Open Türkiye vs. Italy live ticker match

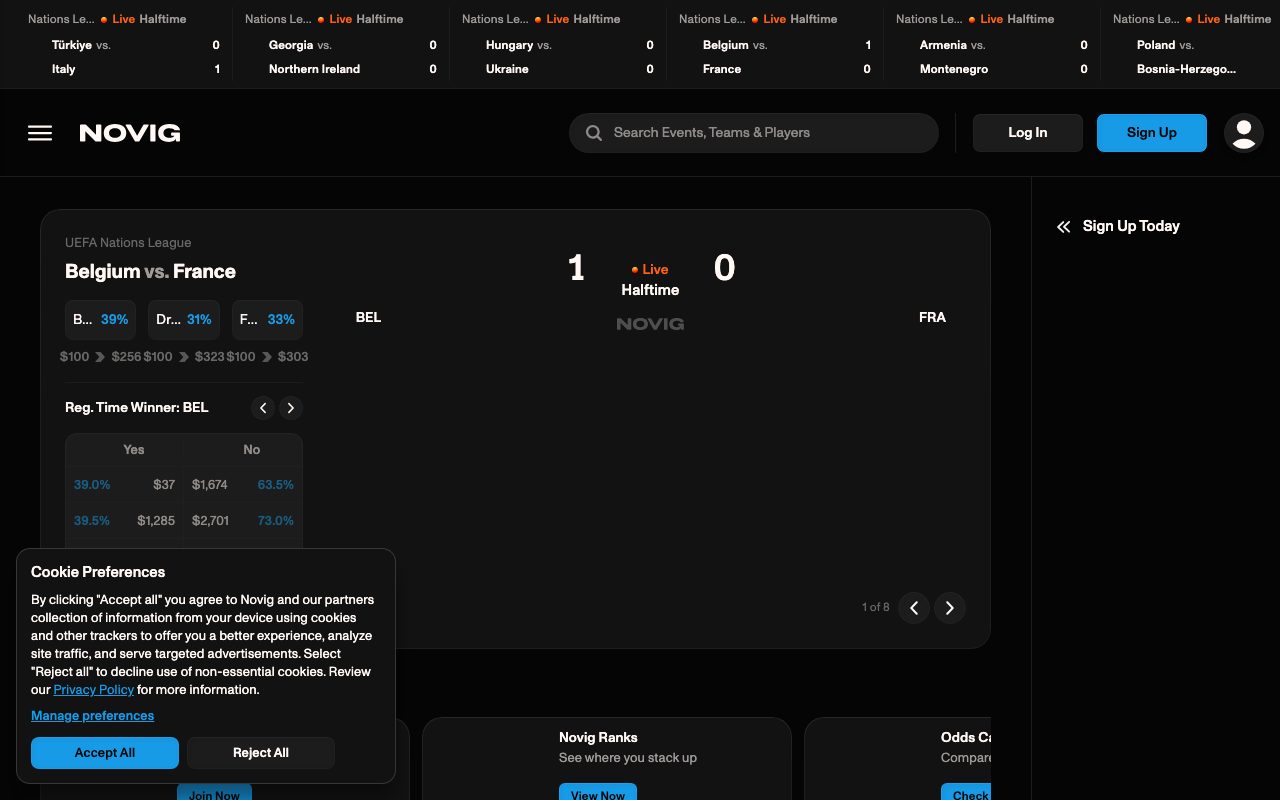(124, 45)
